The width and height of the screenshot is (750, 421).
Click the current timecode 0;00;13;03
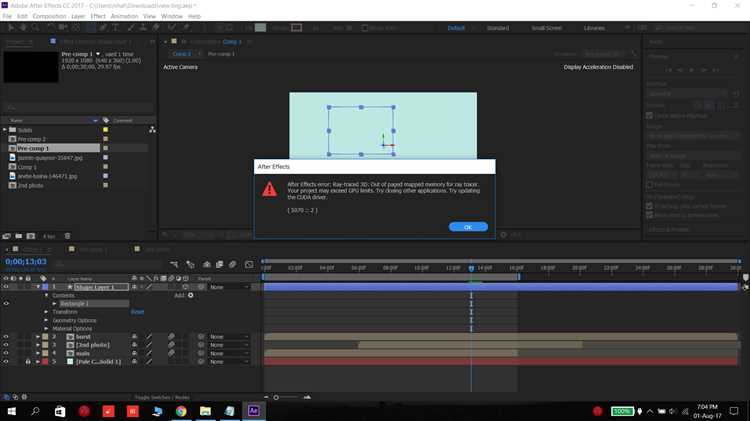click(26, 262)
